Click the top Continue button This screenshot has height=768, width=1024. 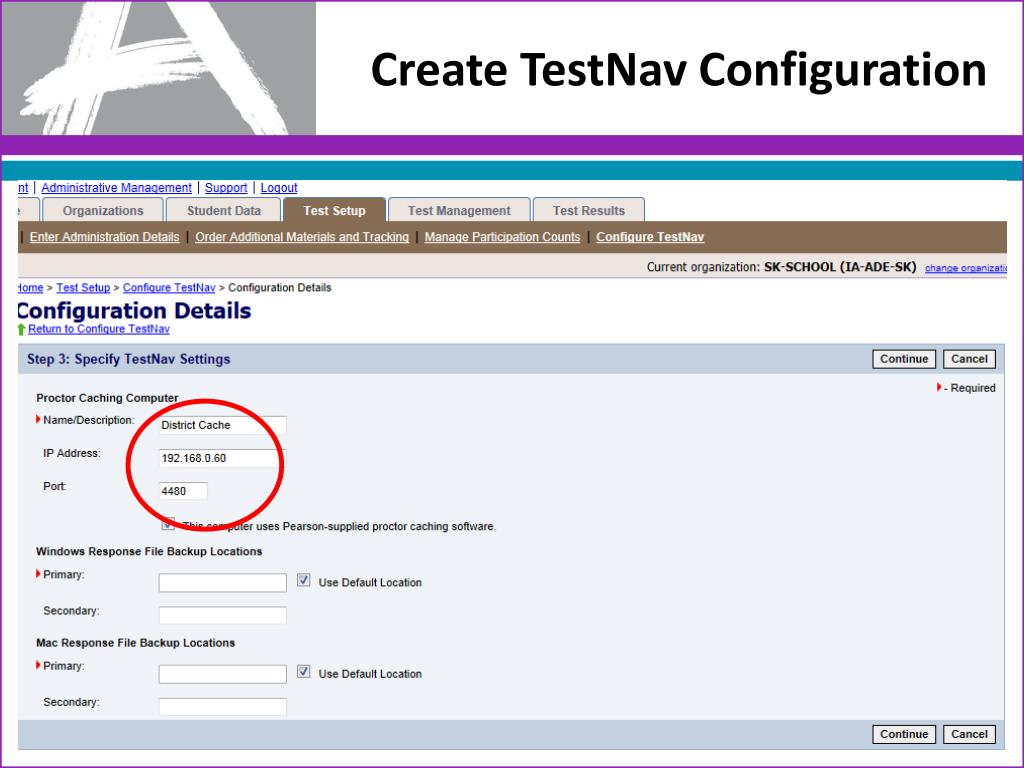pos(904,359)
